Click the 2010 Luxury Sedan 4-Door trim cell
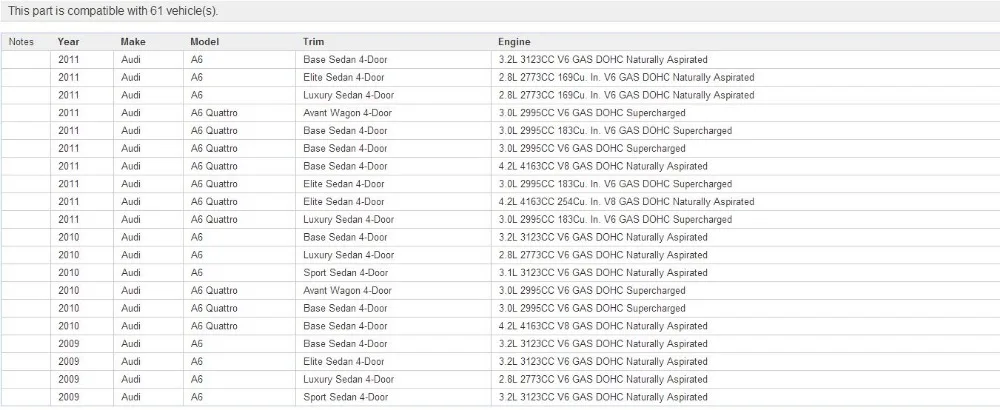The height and width of the screenshot is (410, 1000). tap(349, 255)
